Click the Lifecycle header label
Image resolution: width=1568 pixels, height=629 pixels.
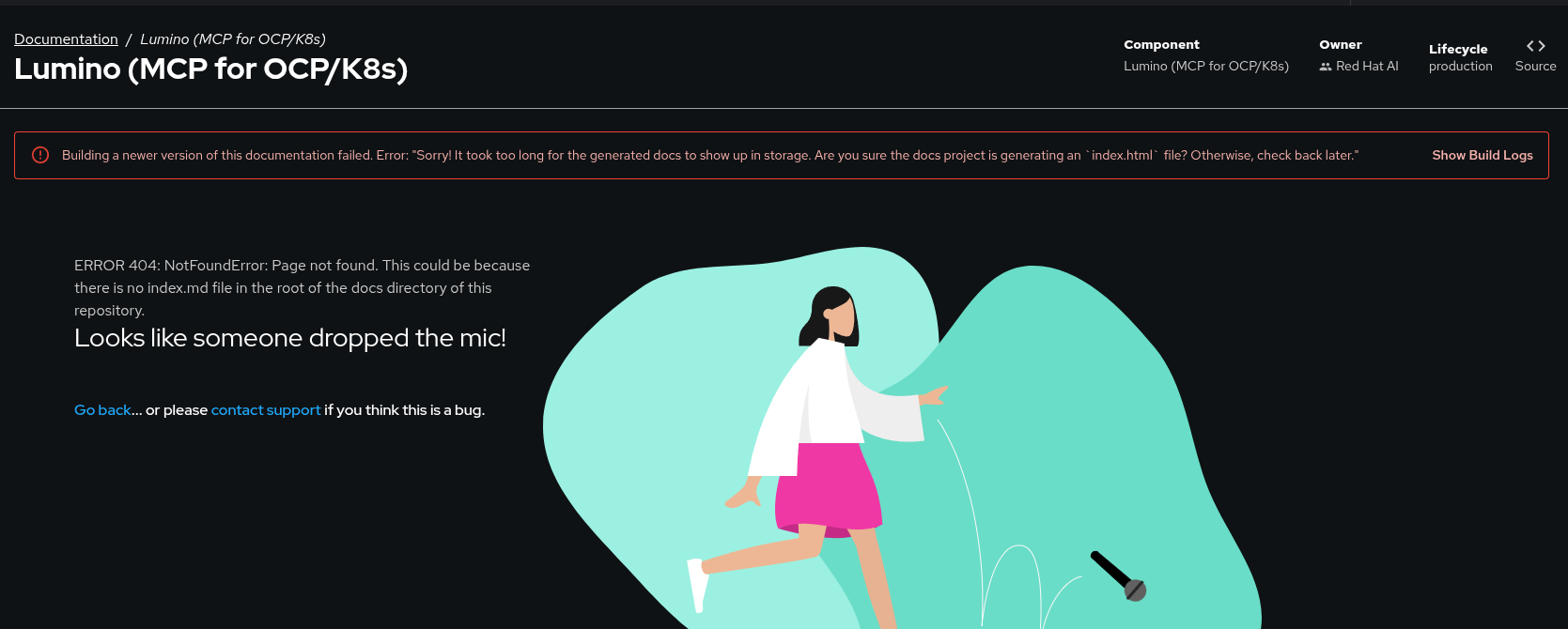pos(1458,50)
